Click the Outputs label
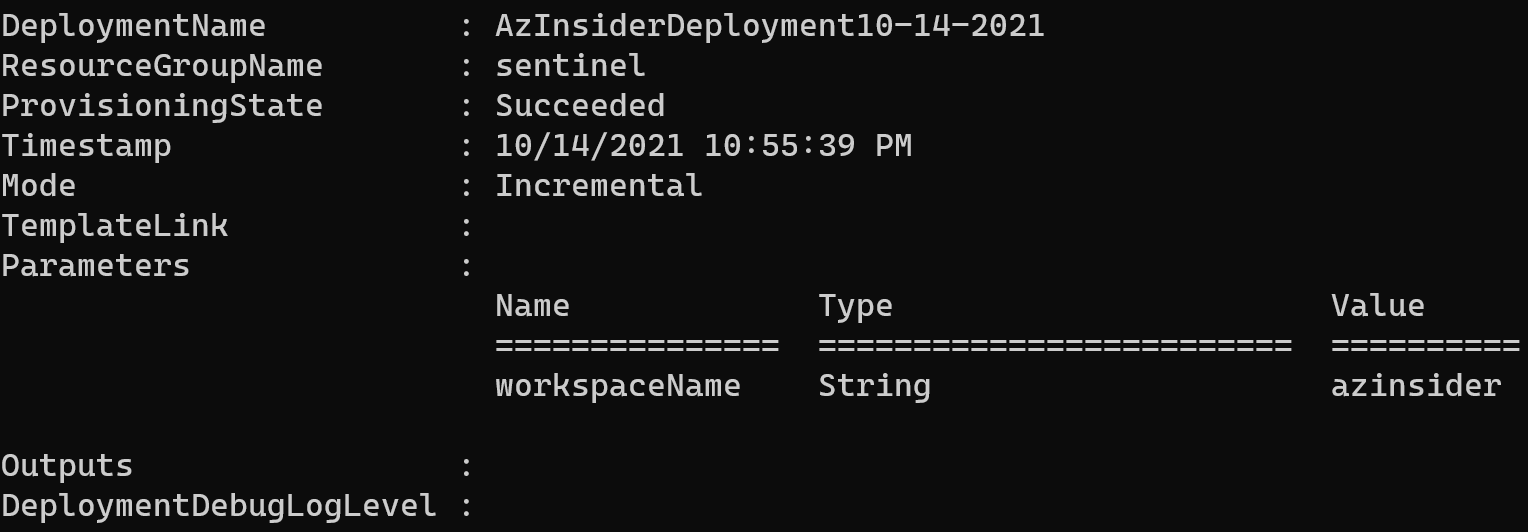 tap(67, 466)
